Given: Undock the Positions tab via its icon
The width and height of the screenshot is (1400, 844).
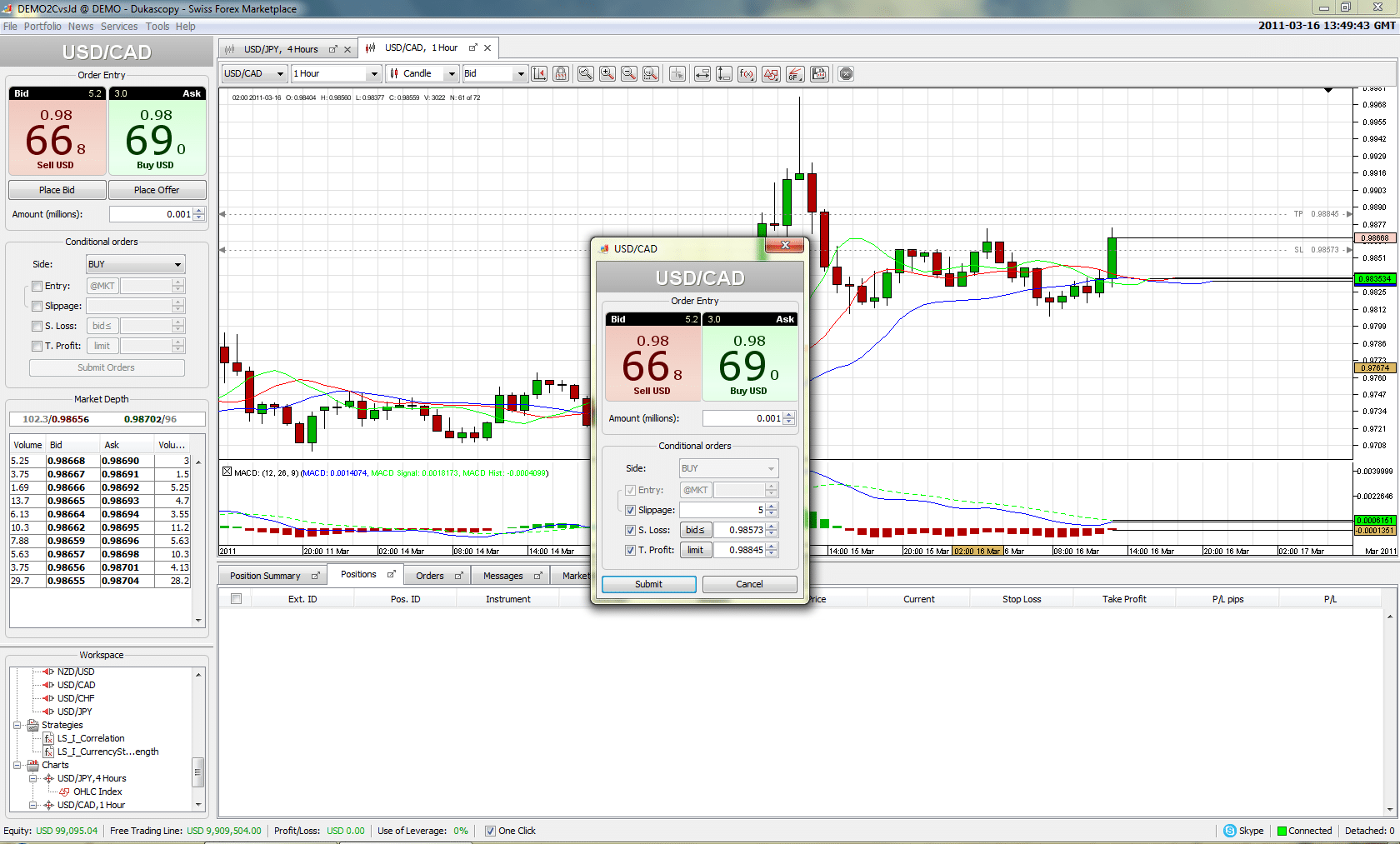Looking at the screenshot, I should [391, 574].
